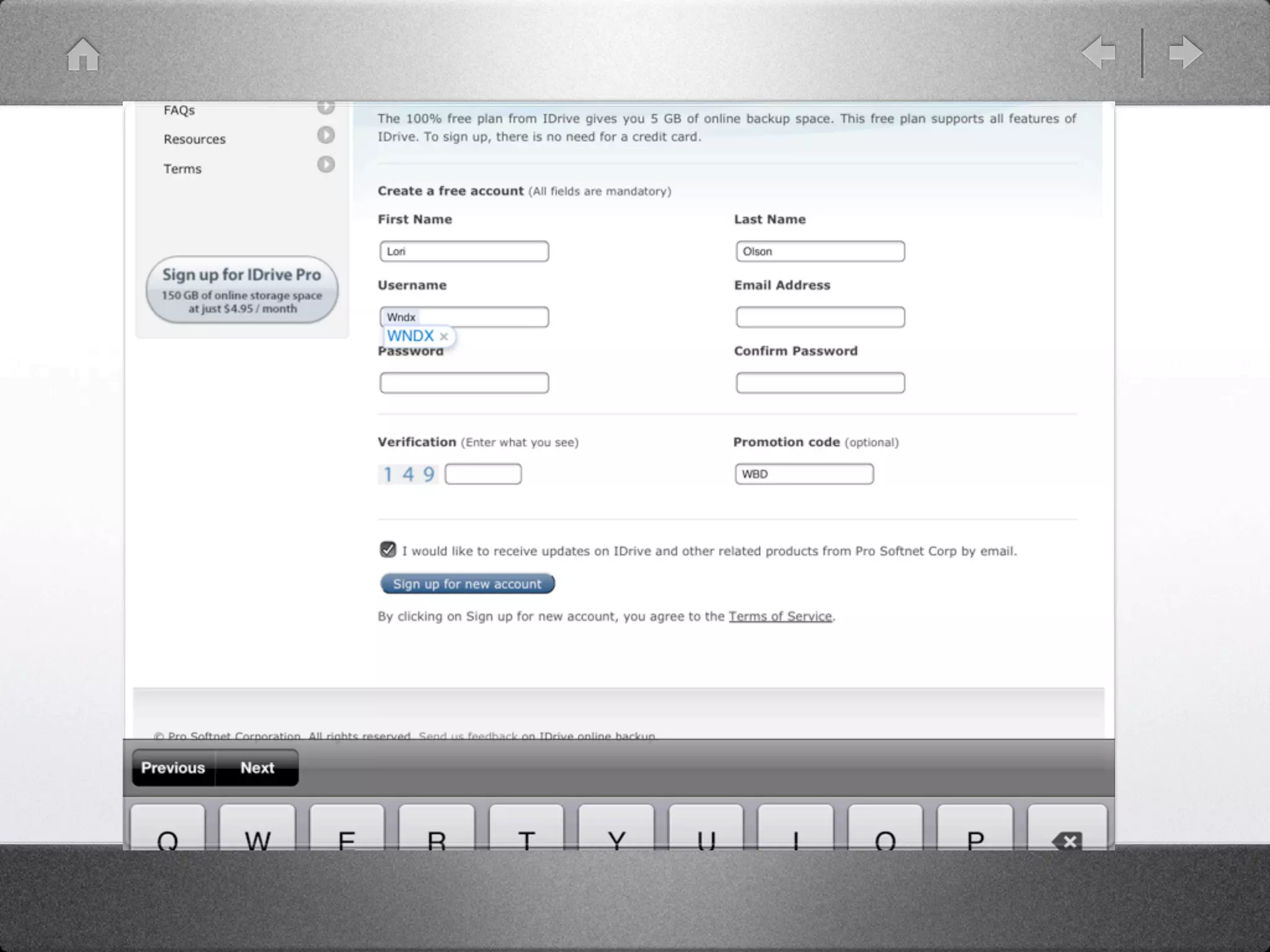
Task: Go forward with right arrow icon
Action: click(x=1185, y=53)
